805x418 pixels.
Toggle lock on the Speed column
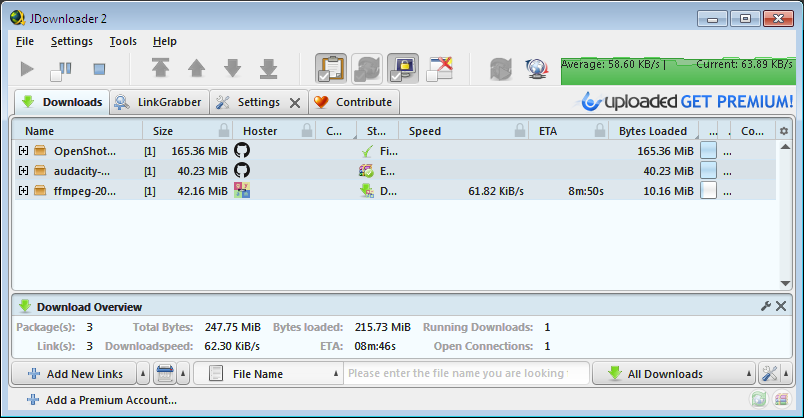point(520,130)
